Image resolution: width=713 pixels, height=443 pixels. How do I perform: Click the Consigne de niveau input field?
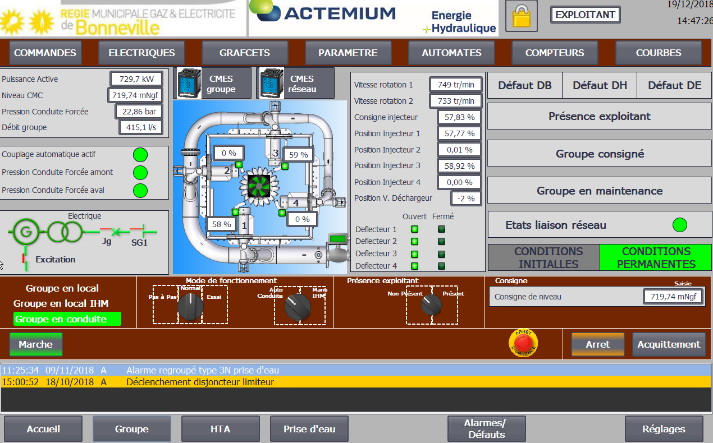tap(673, 297)
